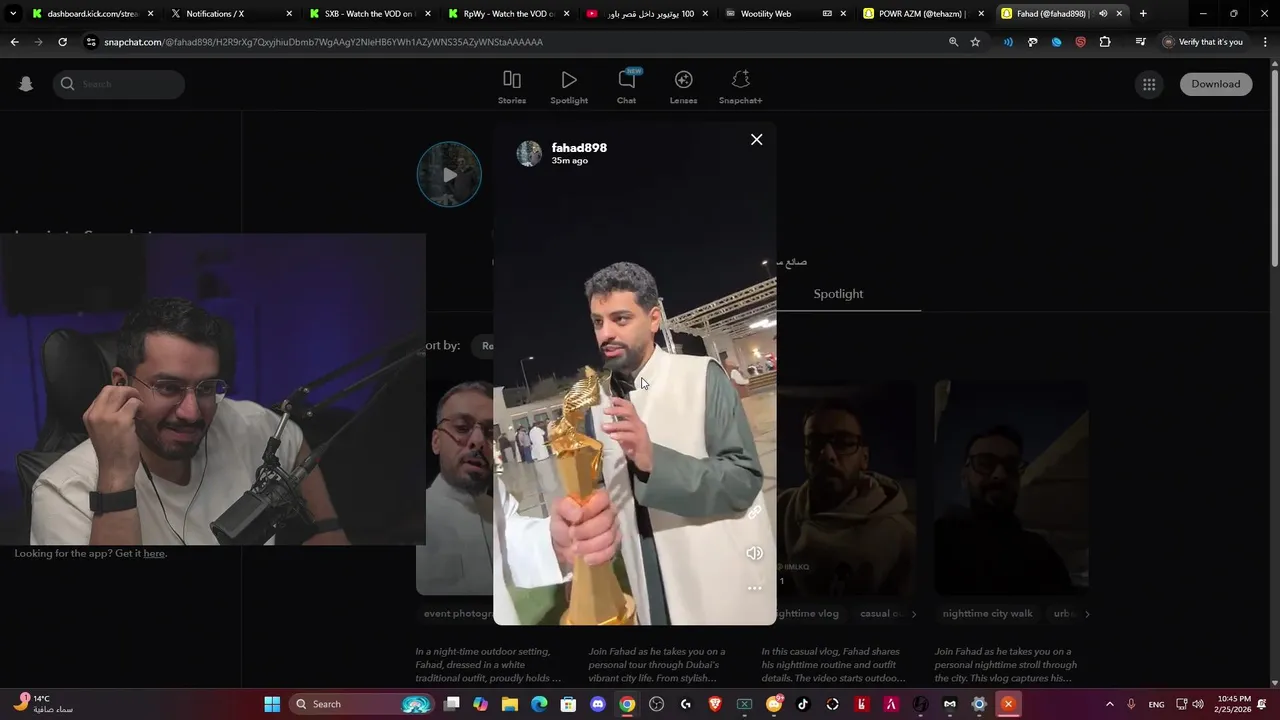Open File Explorer from the taskbar
The image size is (1280, 720).
point(510,704)
